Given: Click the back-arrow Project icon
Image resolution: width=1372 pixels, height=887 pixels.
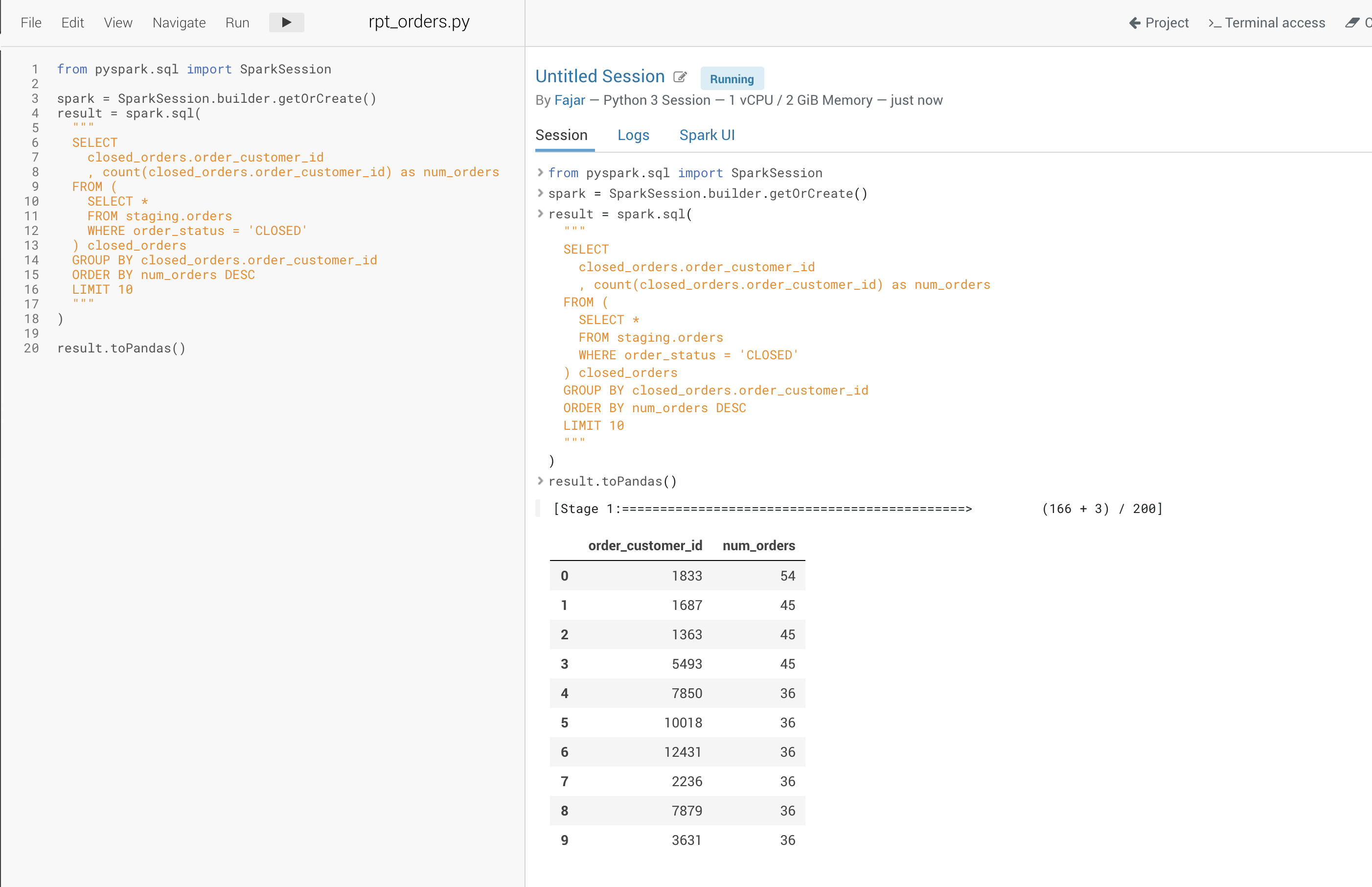Looking at the screenshot, I should point(1134,23).
